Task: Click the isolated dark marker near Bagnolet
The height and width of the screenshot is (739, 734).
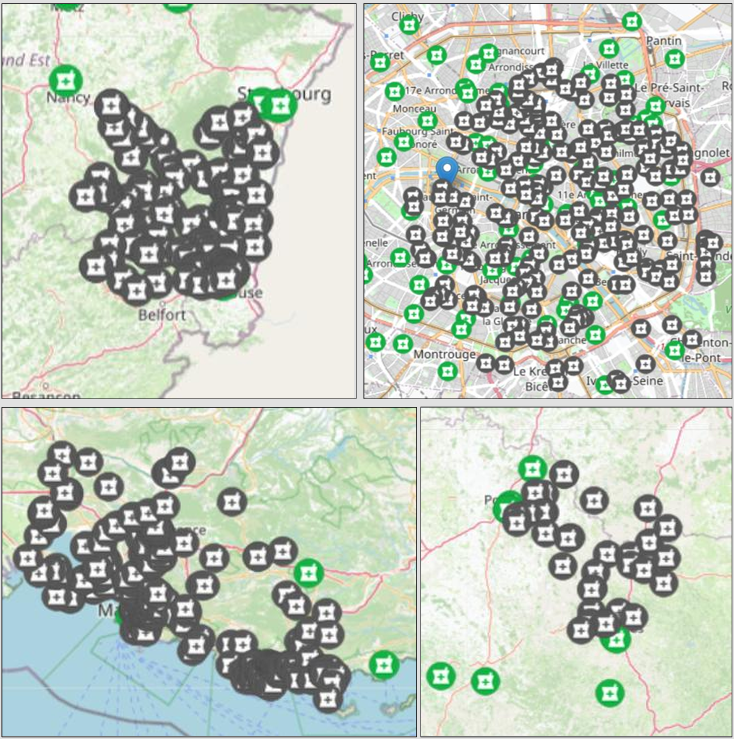Action: (710, 178)
